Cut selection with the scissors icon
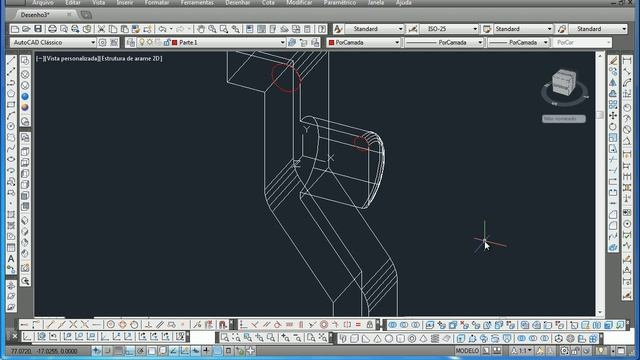The height and width of the screenshot is (360, 640). coord(101,29)
